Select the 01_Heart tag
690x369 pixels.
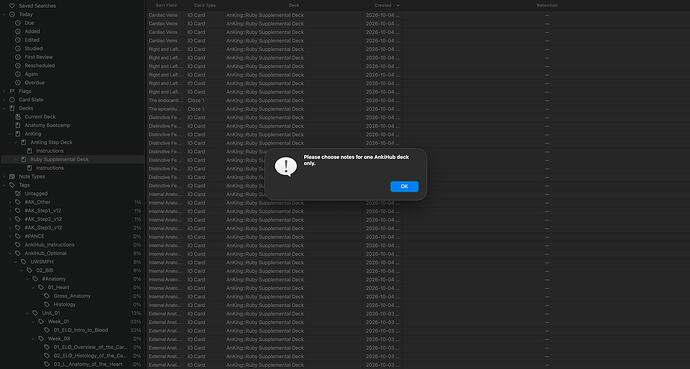[x=59, y=287]
